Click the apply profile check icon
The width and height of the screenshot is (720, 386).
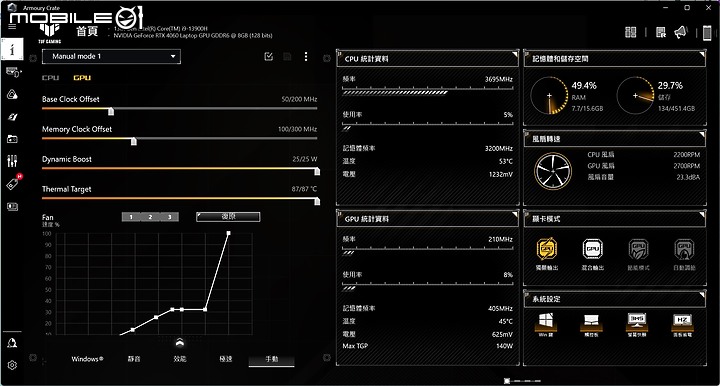pos(269,56)
